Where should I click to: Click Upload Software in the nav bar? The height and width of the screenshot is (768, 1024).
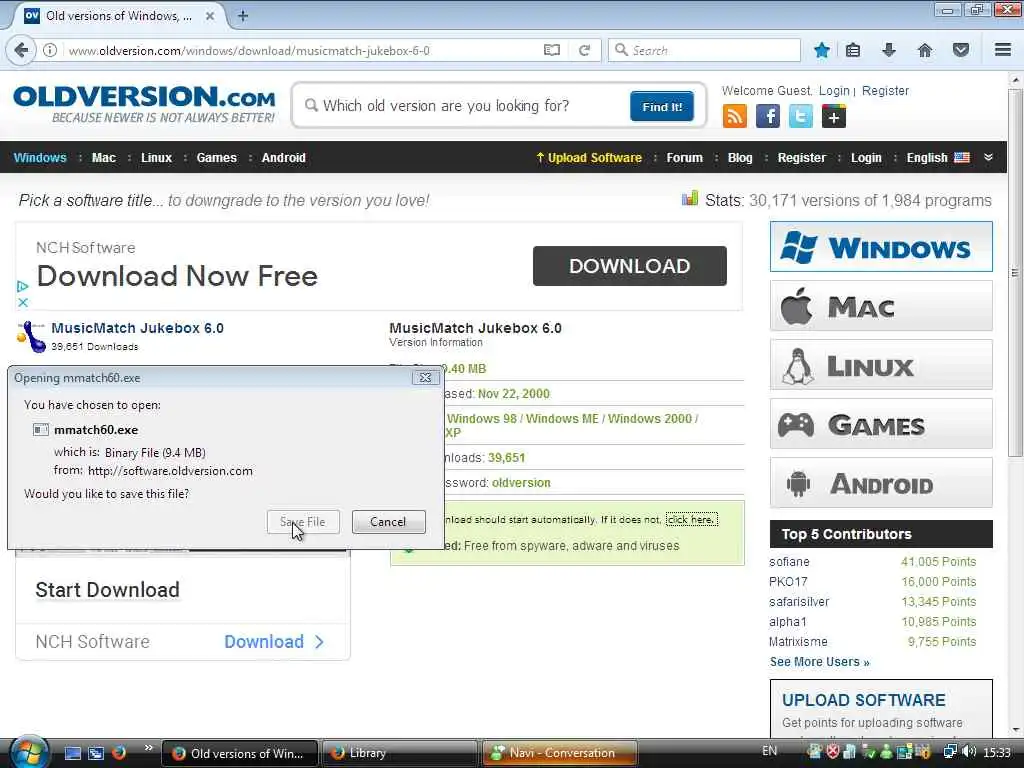589,157
